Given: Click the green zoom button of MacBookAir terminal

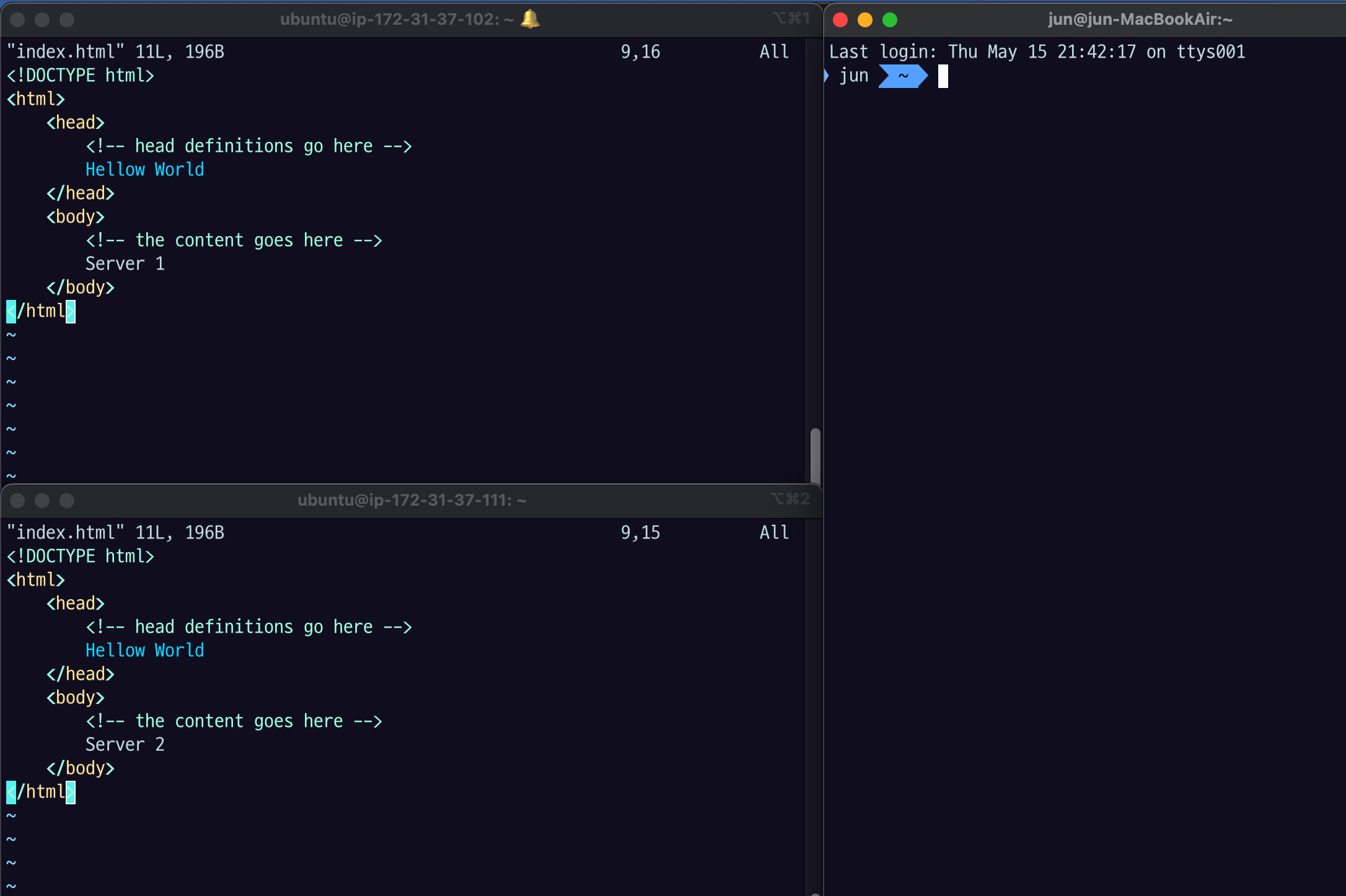Looking at the screenshot, I should 890,20.
